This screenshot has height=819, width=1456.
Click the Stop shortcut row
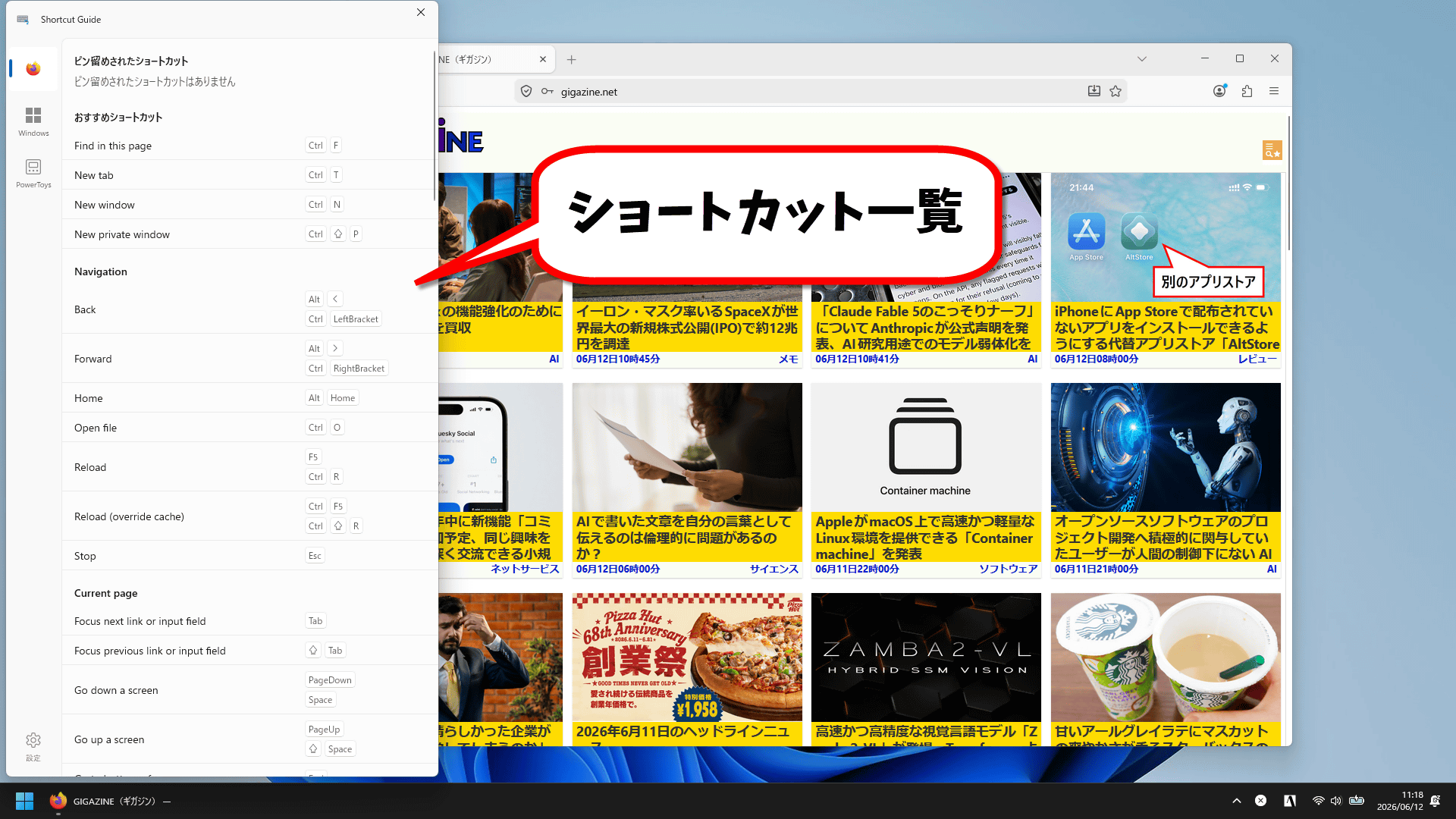click(x=249, y=556)
